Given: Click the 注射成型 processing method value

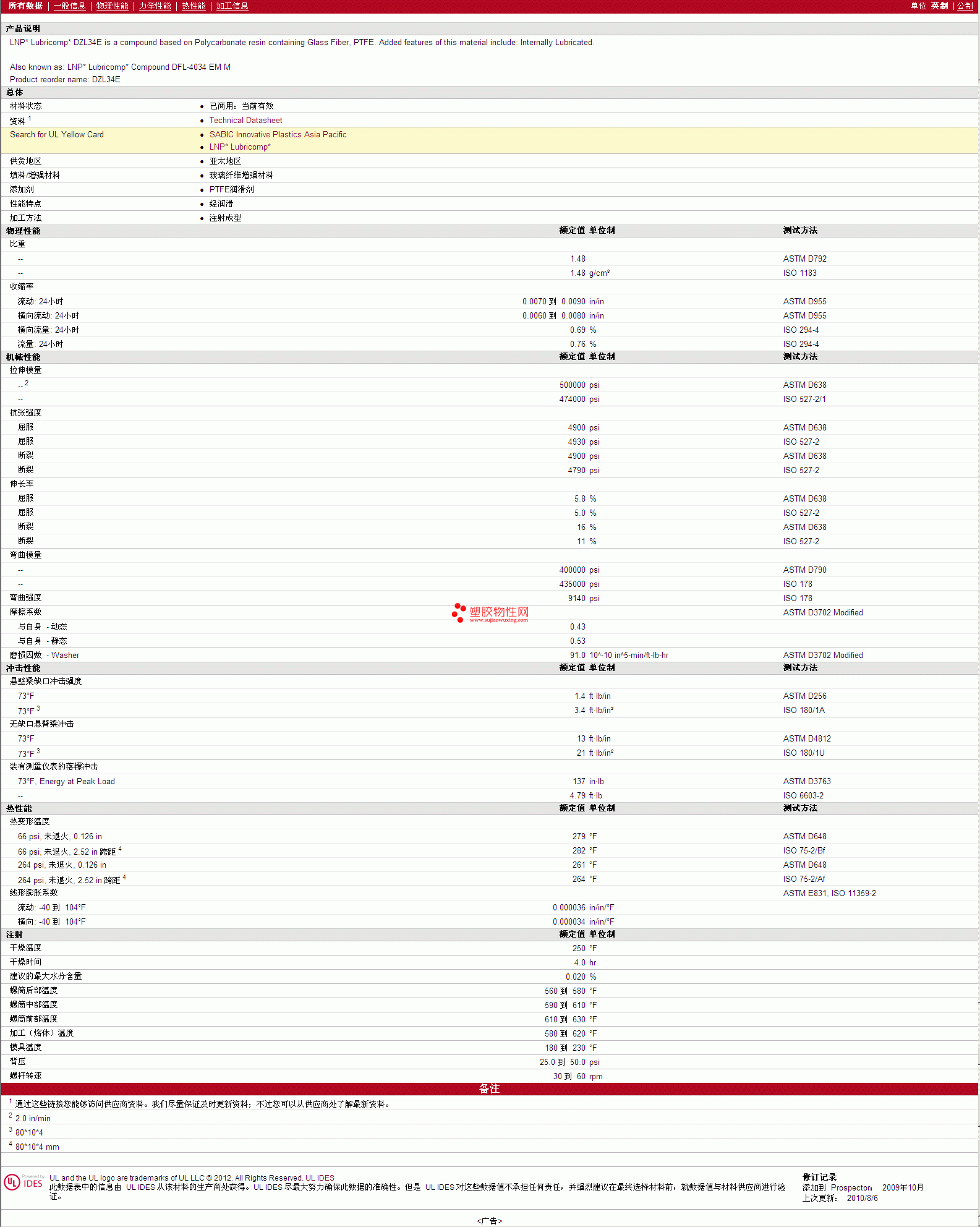Looking at the screenshot, I should click(226, 218).
